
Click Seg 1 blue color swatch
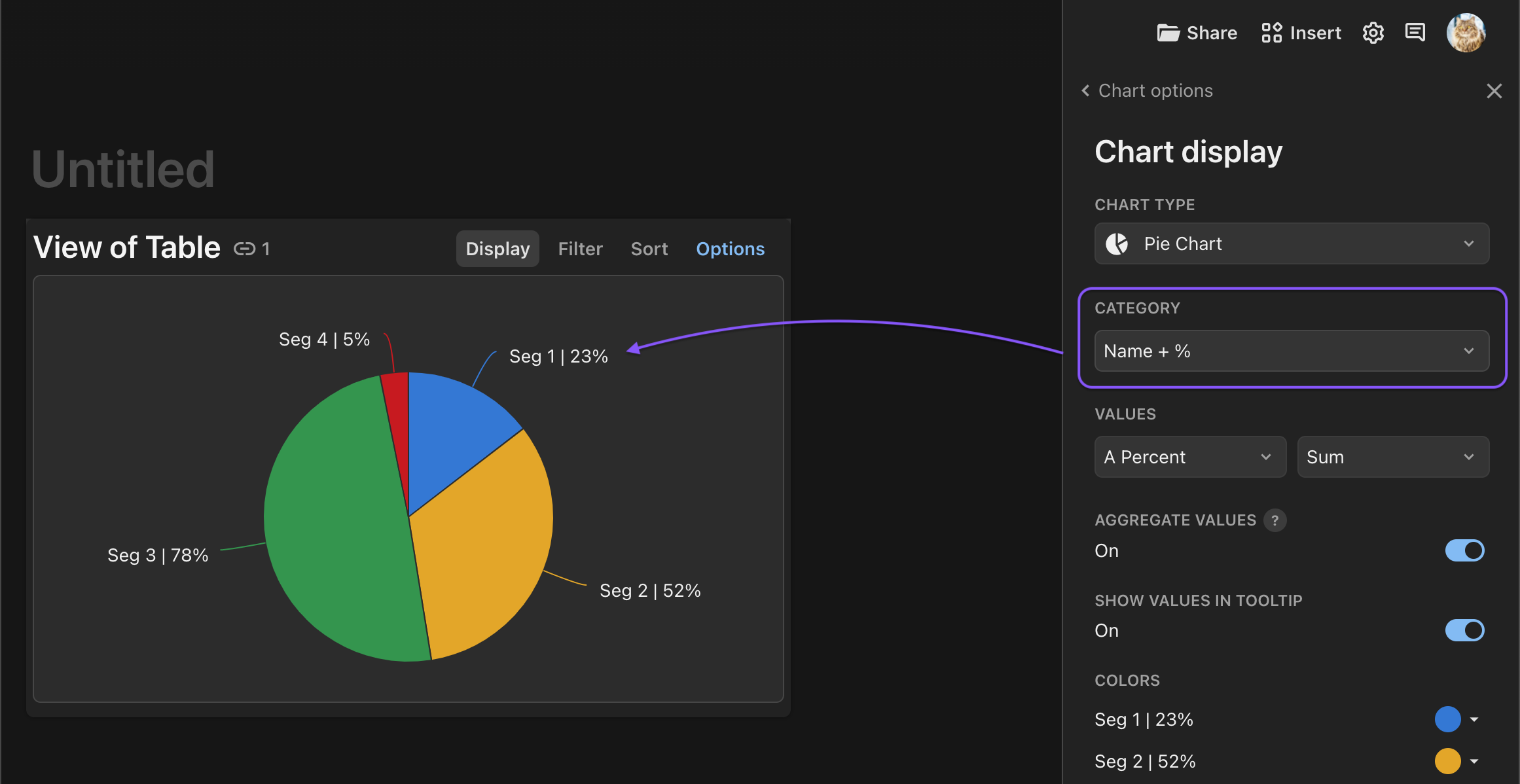click(x=1448, y=719)
